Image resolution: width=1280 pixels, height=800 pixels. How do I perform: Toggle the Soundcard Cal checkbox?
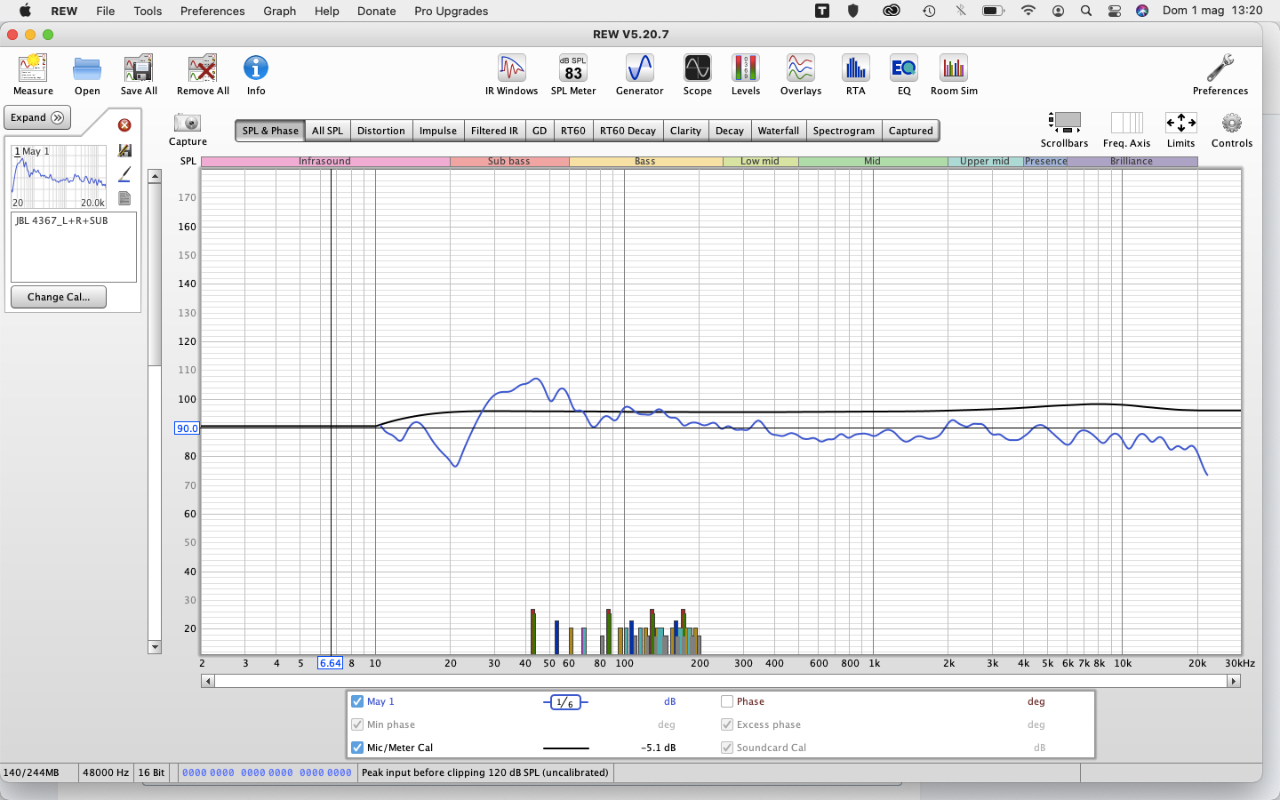coord(727,747)
